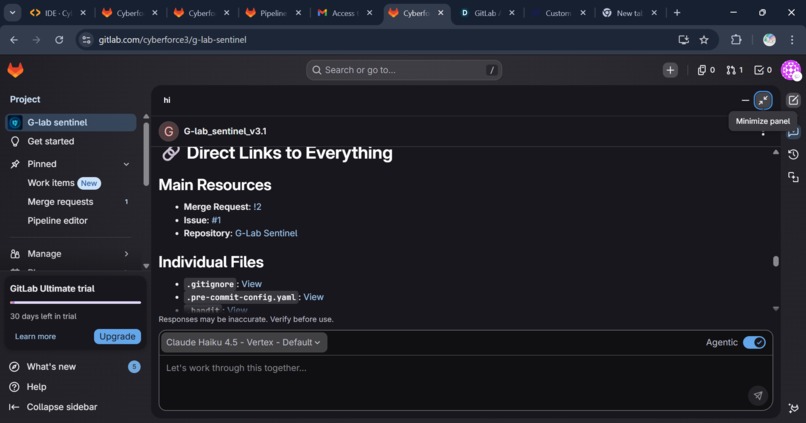Open Pipeline editor in sidebar
The image size is (806, 423).
(x=71, y=220)
